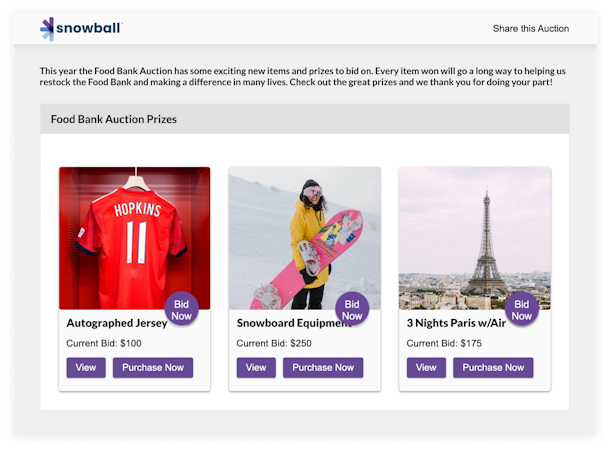This screenshot has height=450, width=610.
Task: Click the Food Bank Auction Prizes header
Action: pyautogui.click(x=114, y=119)
